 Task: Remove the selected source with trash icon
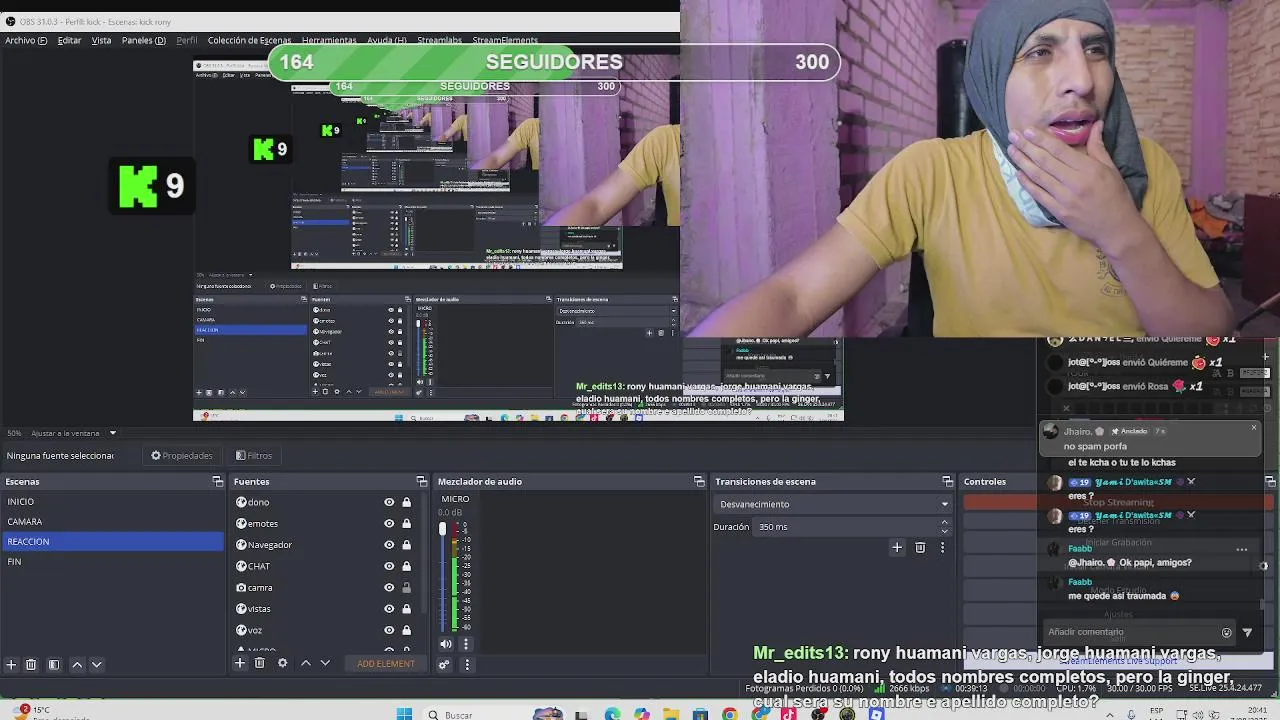[x=260, y=663]
